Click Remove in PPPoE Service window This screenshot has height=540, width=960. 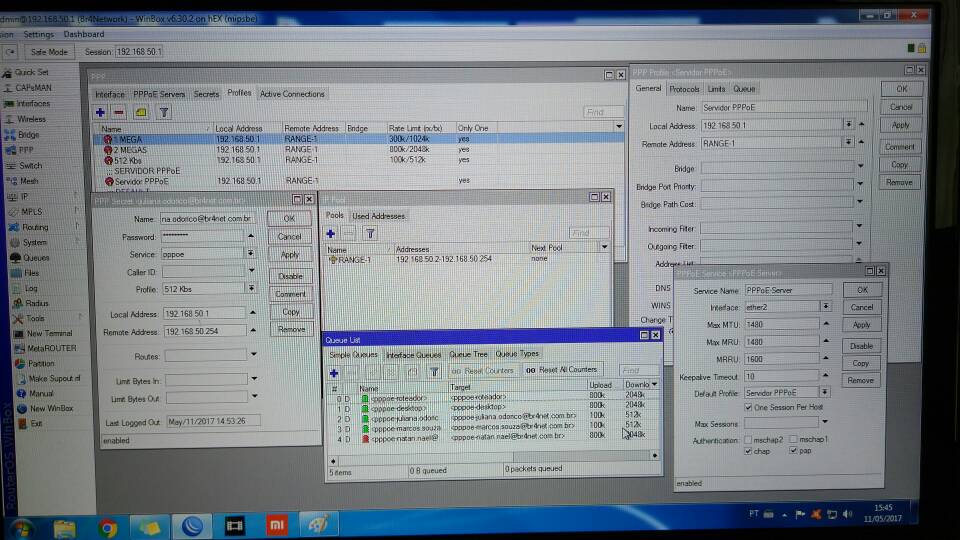point(860,381)
